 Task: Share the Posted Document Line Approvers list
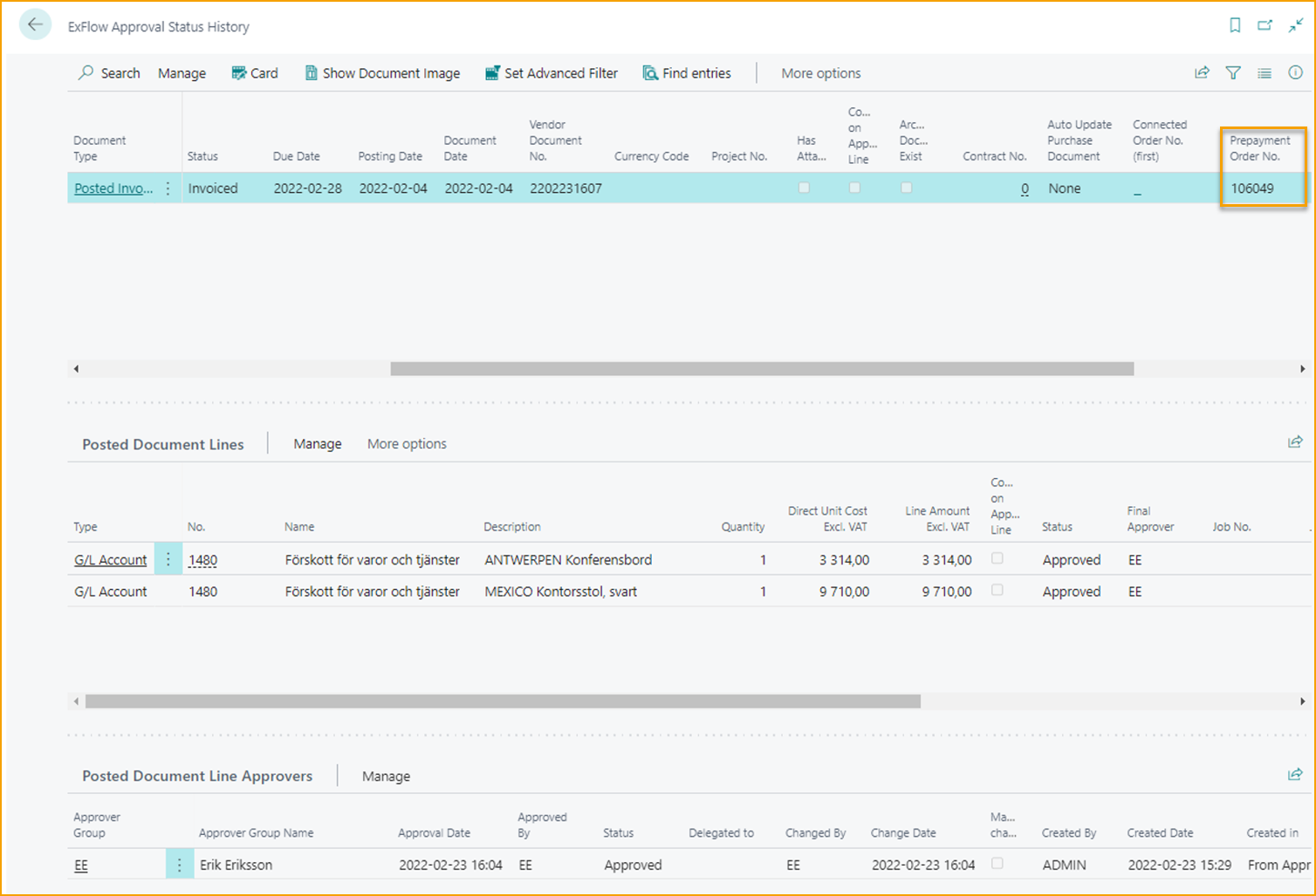(1295, 774)
